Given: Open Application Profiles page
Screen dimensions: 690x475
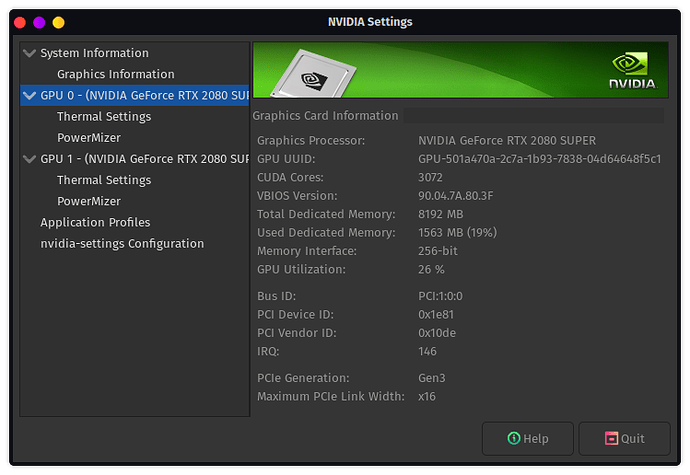Looking at the screenshot, I should tap(95, 222).
